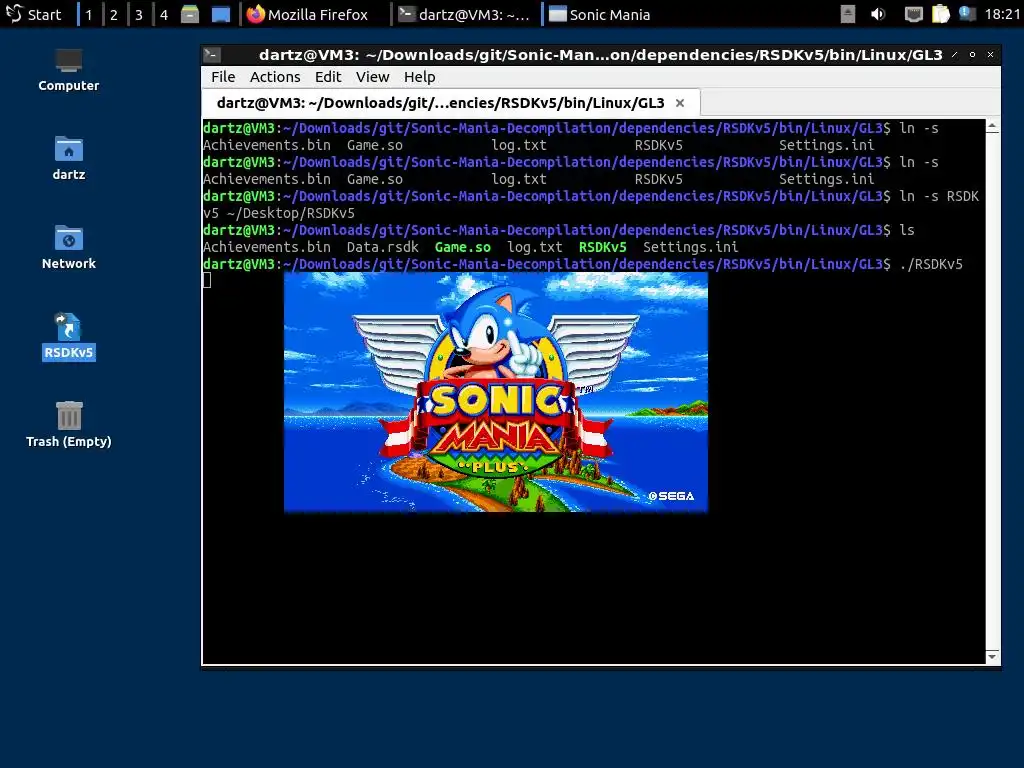Open the terminal File menu
The width and height of the screenshot is (1024, 768).
point(223,77)
